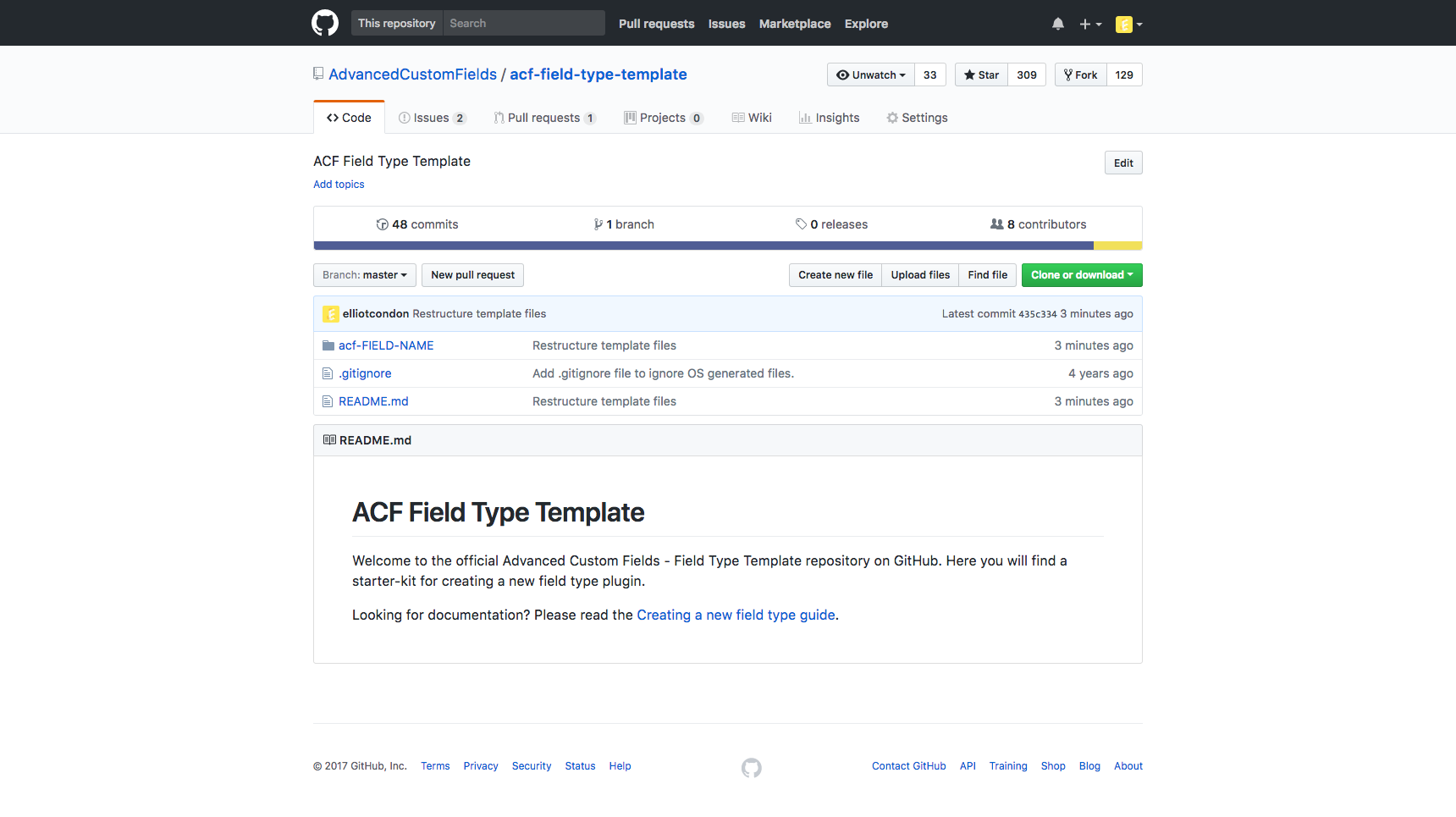The width and height of the screenshot is (1456, 817).
Task: Click the README.md file icon in file list
Action: pyautogui.click(x=328, y=401)
